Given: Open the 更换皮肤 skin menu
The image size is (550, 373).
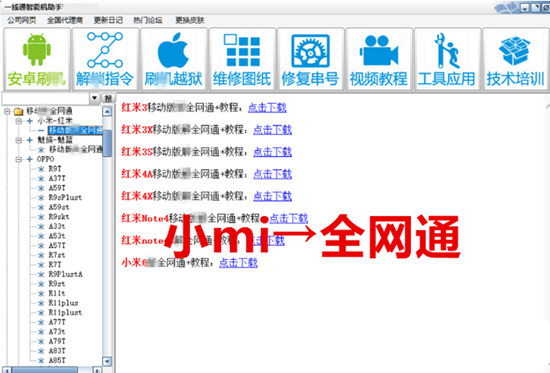Looking at the screenshot, I should [x=190, y=20].
